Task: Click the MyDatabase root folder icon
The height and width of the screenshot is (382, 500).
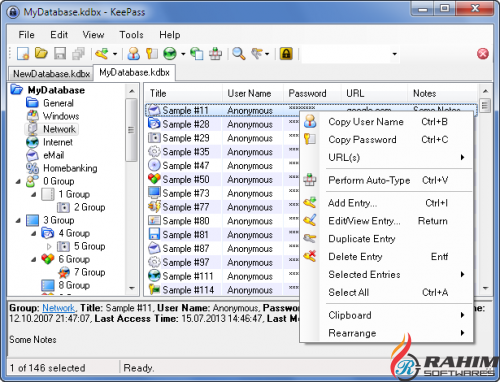Action: pos(17,90)
